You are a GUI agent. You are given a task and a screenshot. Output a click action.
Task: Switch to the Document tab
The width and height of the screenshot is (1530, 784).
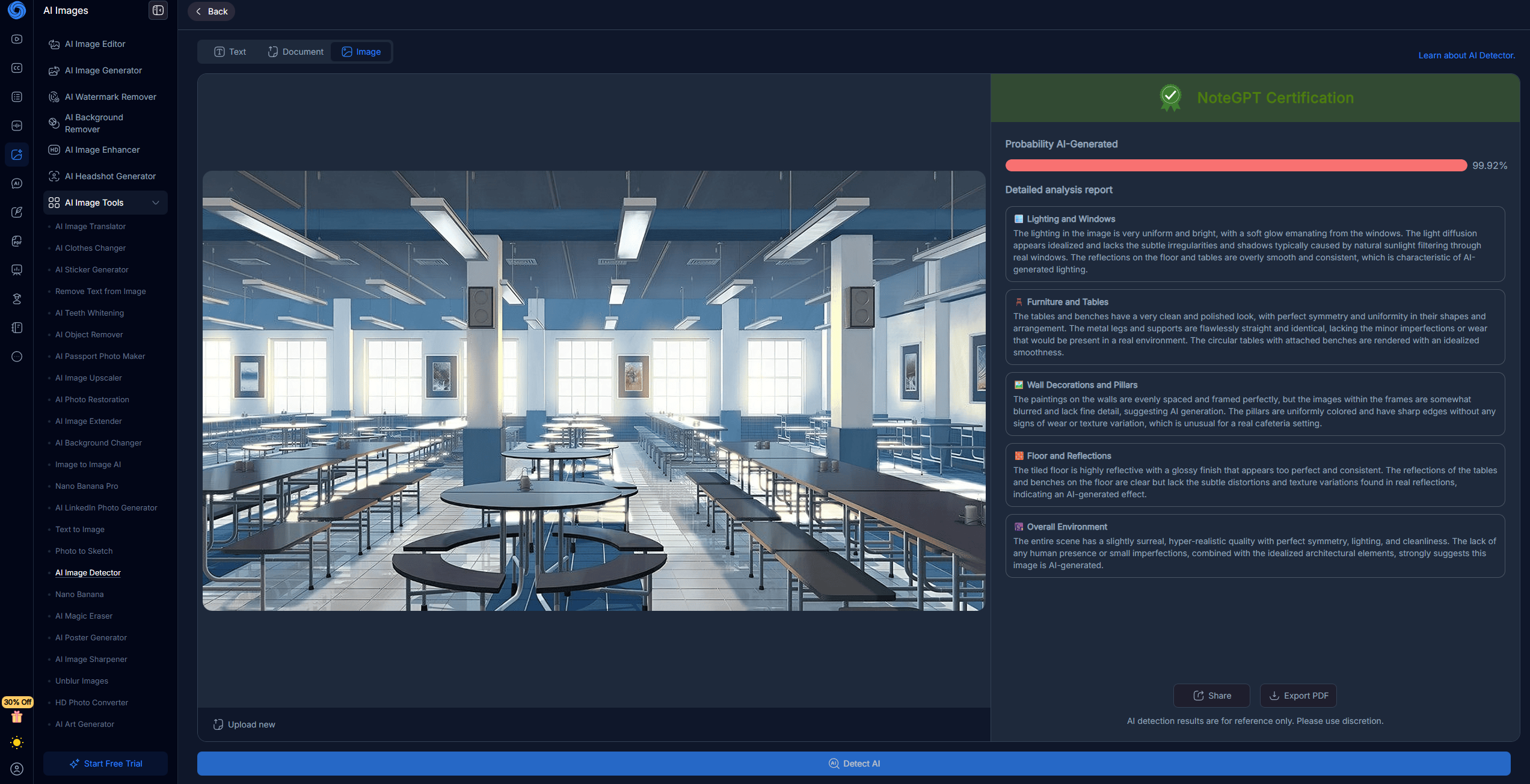point(295,52)
